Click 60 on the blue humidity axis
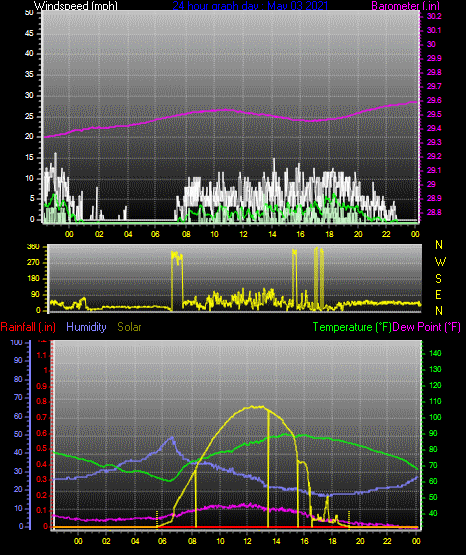466x555 pixels. (x=18, y=417)
